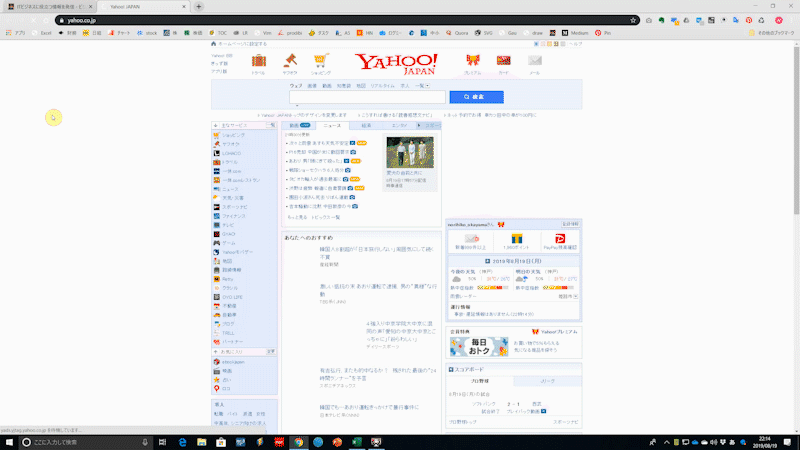Show more news tabs with the arrow button
Viewport: 800px width, 450px height.
(x=419, y=126)
